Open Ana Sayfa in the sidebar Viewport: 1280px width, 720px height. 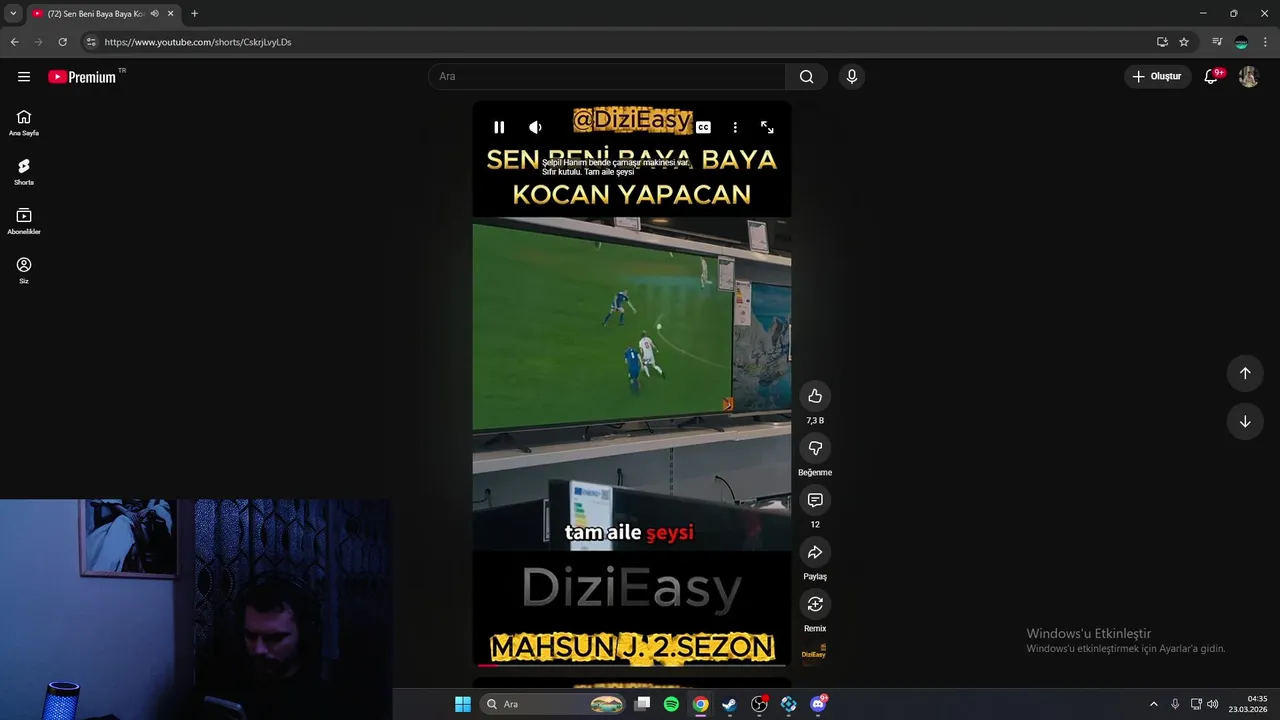pos(24,123)
